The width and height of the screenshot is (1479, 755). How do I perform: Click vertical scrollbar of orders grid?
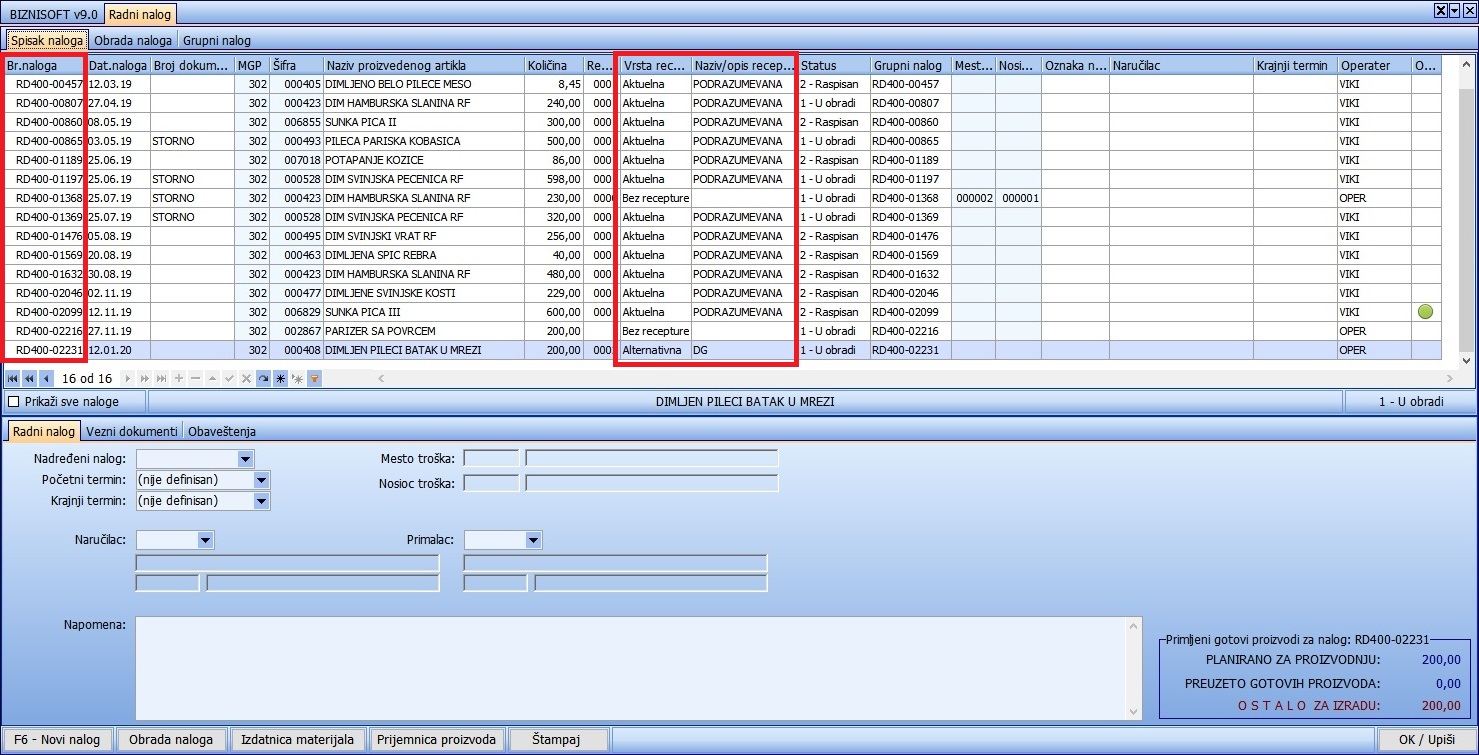(x=1467, y=213)
